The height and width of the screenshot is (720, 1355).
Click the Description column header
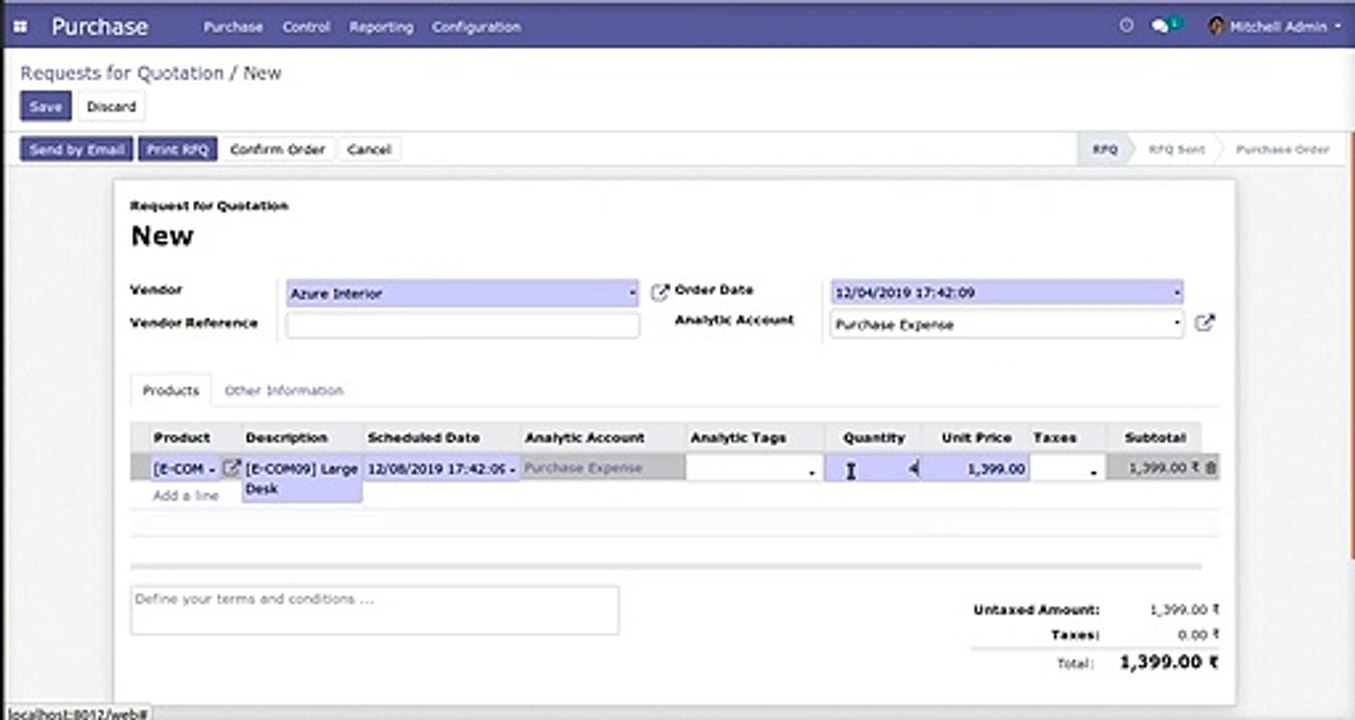(286, 437)
